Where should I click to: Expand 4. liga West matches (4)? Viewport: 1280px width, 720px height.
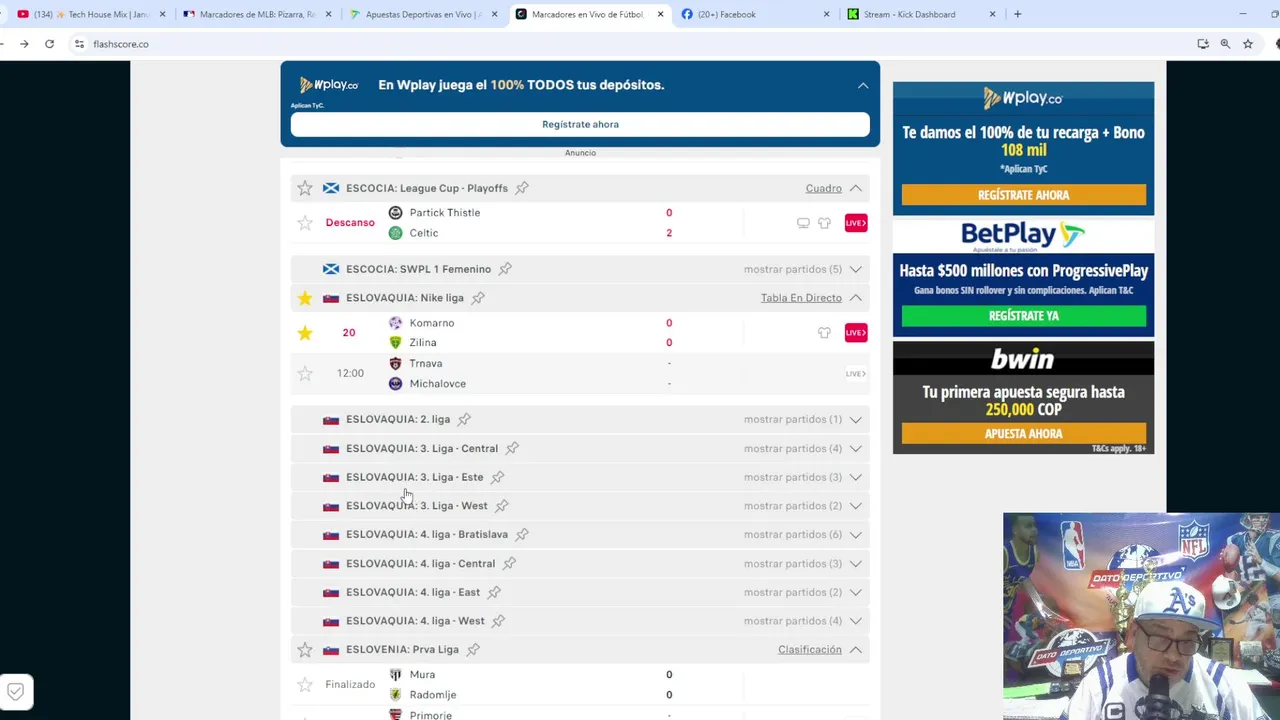pos(856,621)
